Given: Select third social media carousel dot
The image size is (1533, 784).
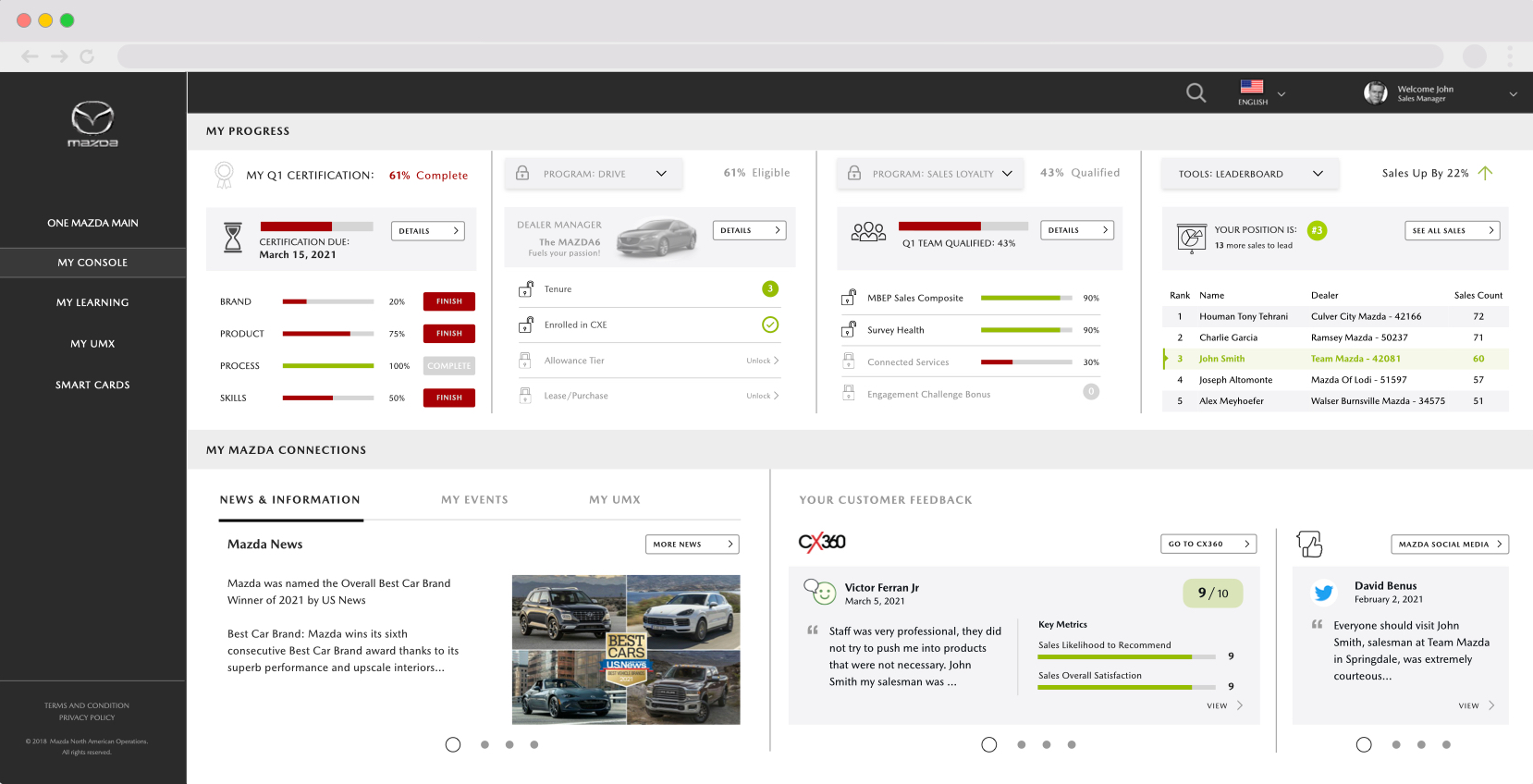Looking at the screenshot, I should (x=1421, y=744).
